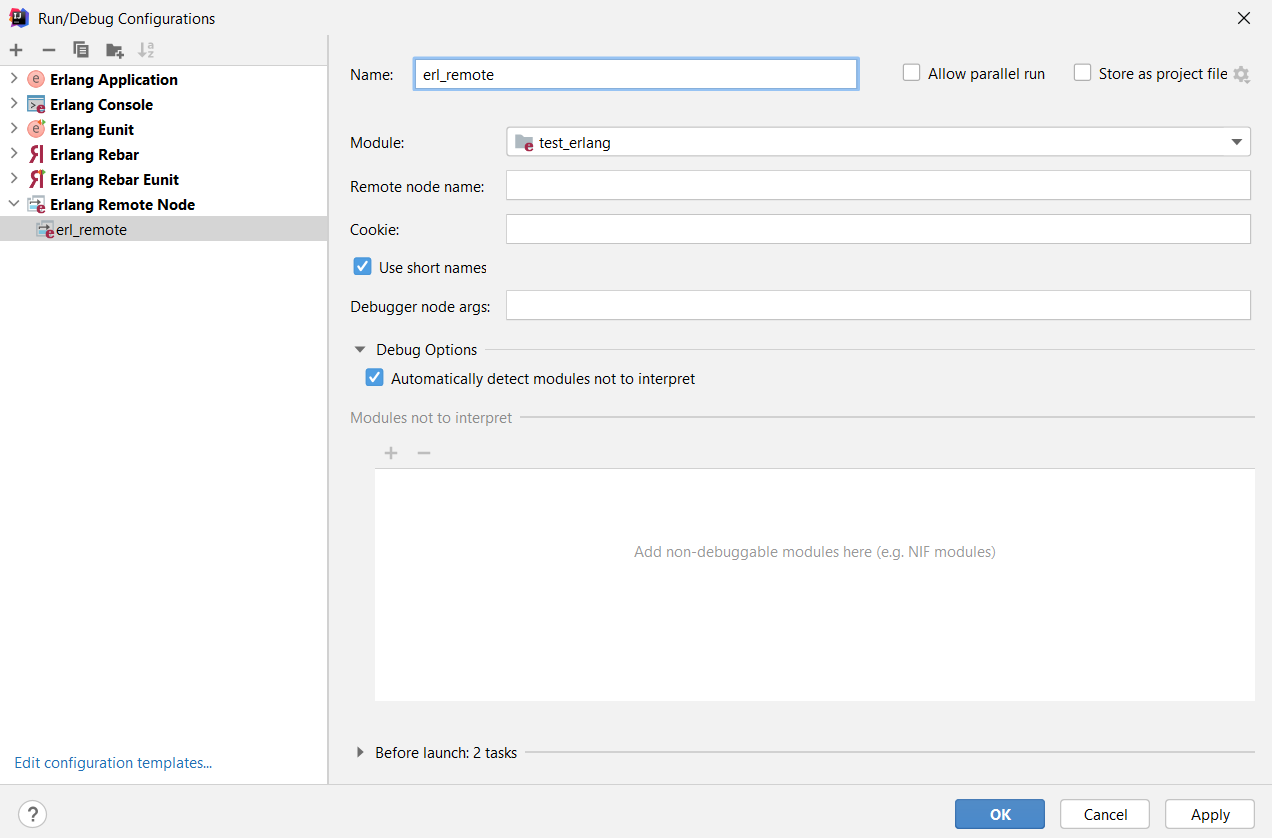Uncheck Automatically detect modules not to interpret
Viewport: 1272px width, 838px height.
tap(374, 378)
